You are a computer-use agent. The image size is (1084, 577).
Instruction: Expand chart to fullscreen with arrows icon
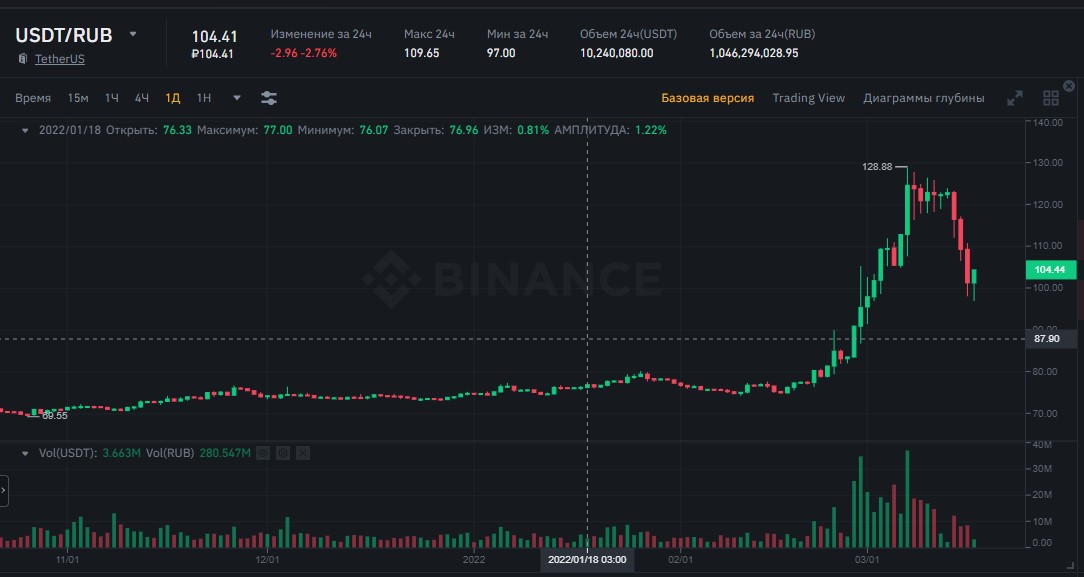1014,98
